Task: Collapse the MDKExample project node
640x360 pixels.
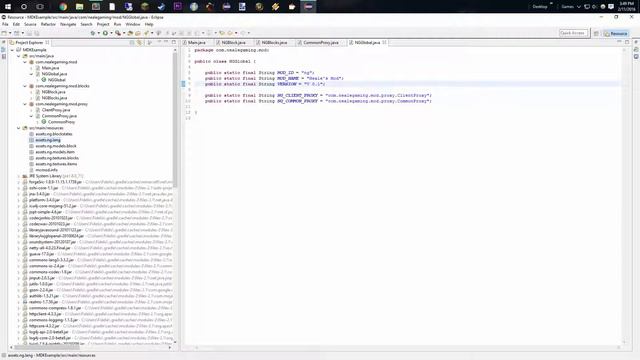Action: click(12, 50)
